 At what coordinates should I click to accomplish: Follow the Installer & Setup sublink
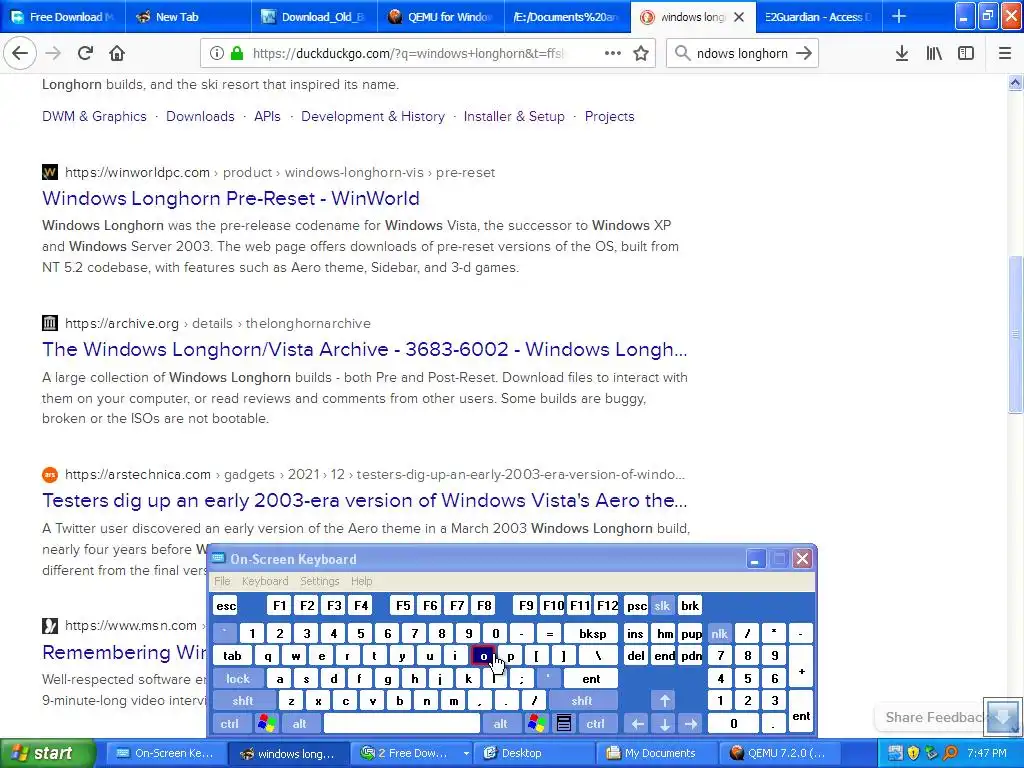[514, 116]
